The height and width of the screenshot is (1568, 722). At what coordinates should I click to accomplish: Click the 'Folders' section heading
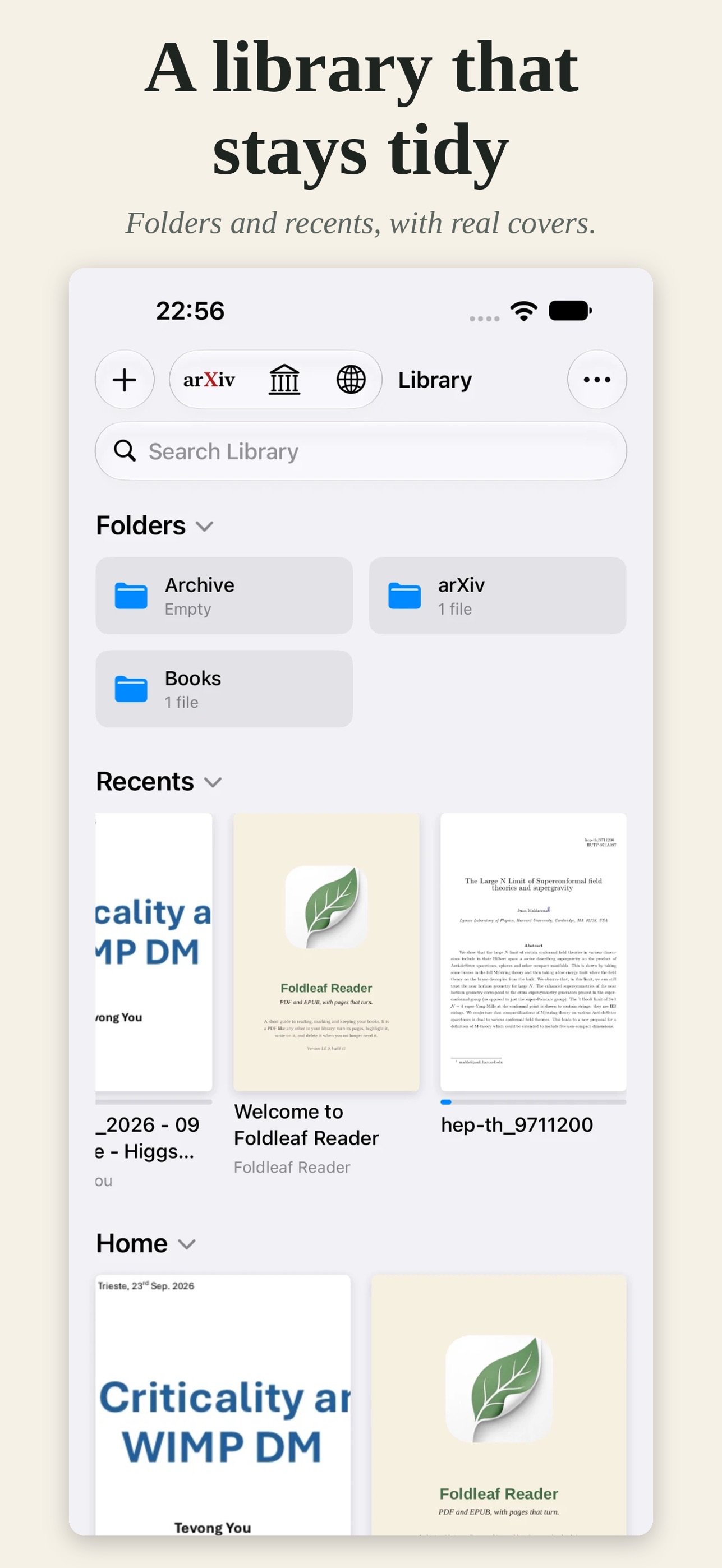click(141, 525)
